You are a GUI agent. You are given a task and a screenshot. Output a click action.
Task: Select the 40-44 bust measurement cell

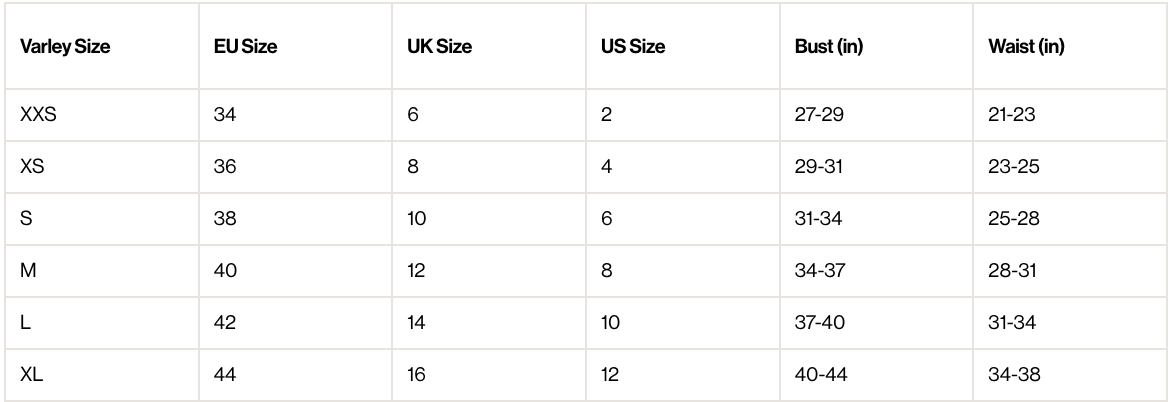(x=821, y=375)
